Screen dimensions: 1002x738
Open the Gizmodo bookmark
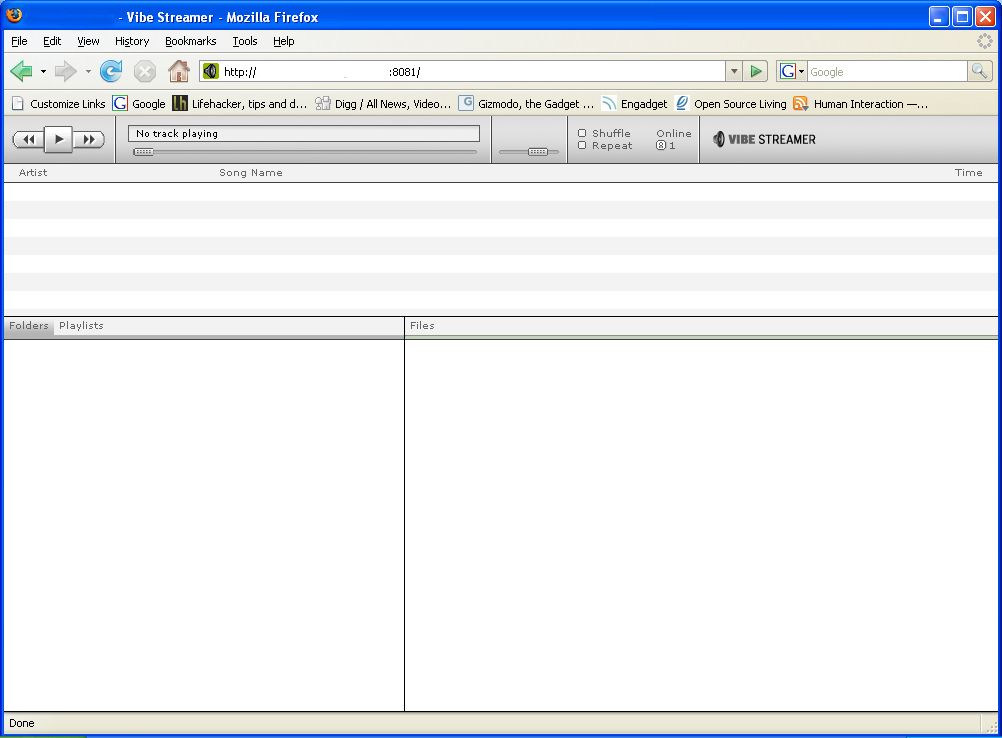[x=526, y=104]
